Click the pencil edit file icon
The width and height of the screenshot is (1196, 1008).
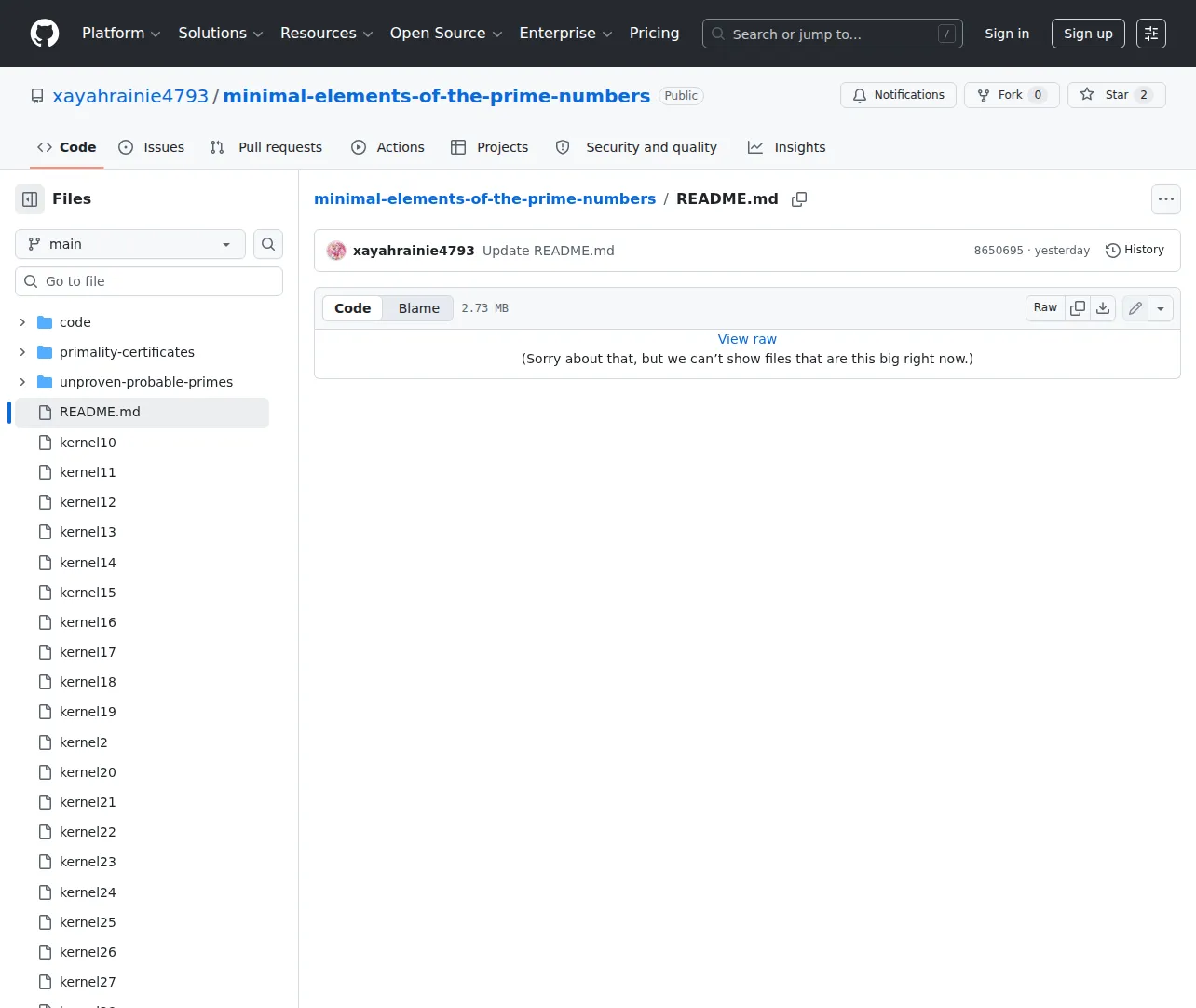(x=1135, y=308)
